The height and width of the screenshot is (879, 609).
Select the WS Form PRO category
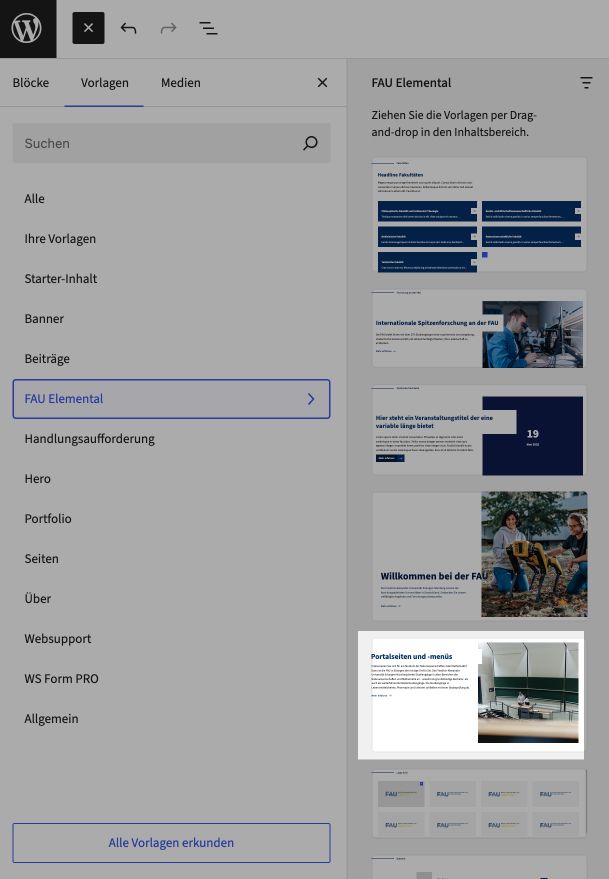62,679
